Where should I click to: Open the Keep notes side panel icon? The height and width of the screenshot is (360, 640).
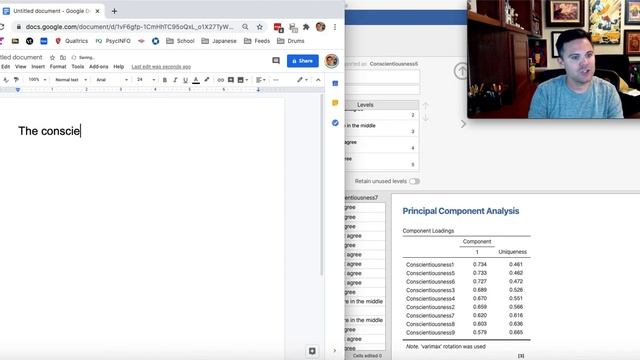coord(335,103)
